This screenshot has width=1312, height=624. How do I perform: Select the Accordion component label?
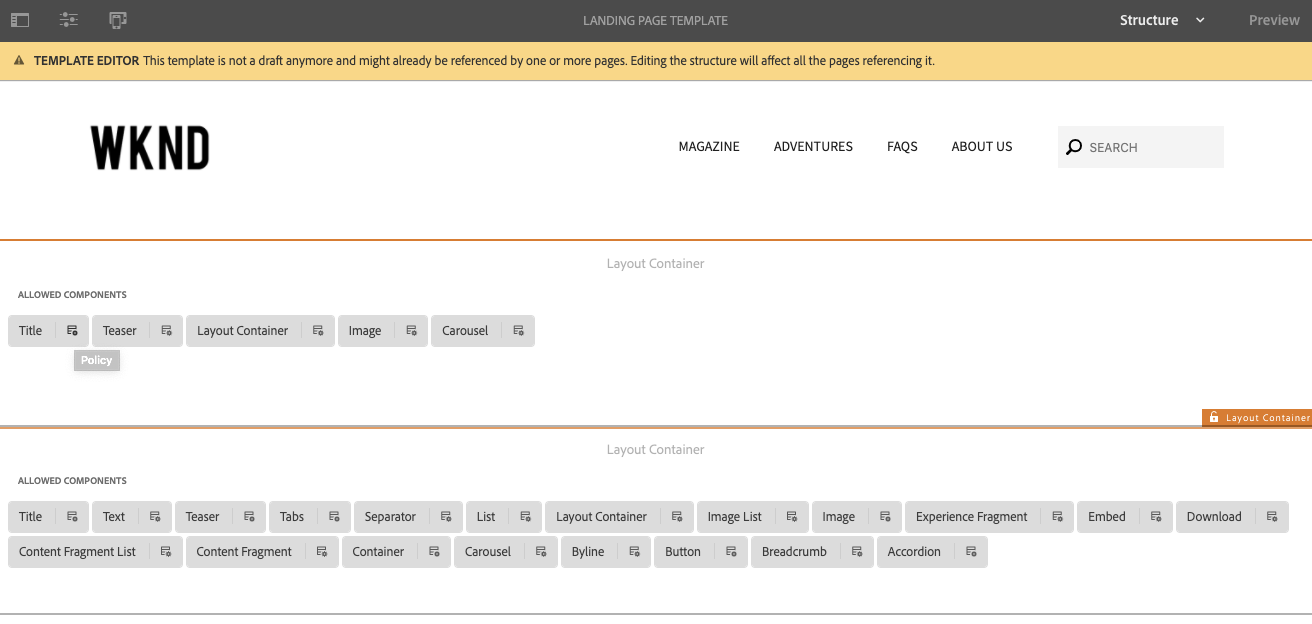[x=914, y=552]
